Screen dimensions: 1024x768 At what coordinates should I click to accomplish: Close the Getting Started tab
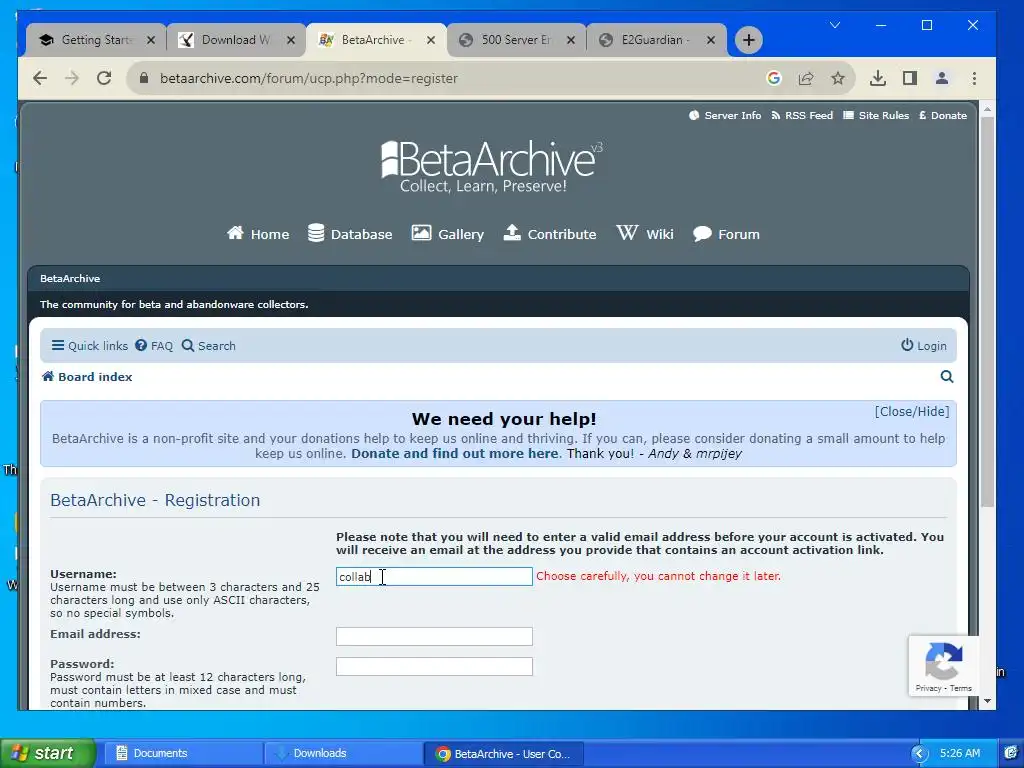coord(151,40)
